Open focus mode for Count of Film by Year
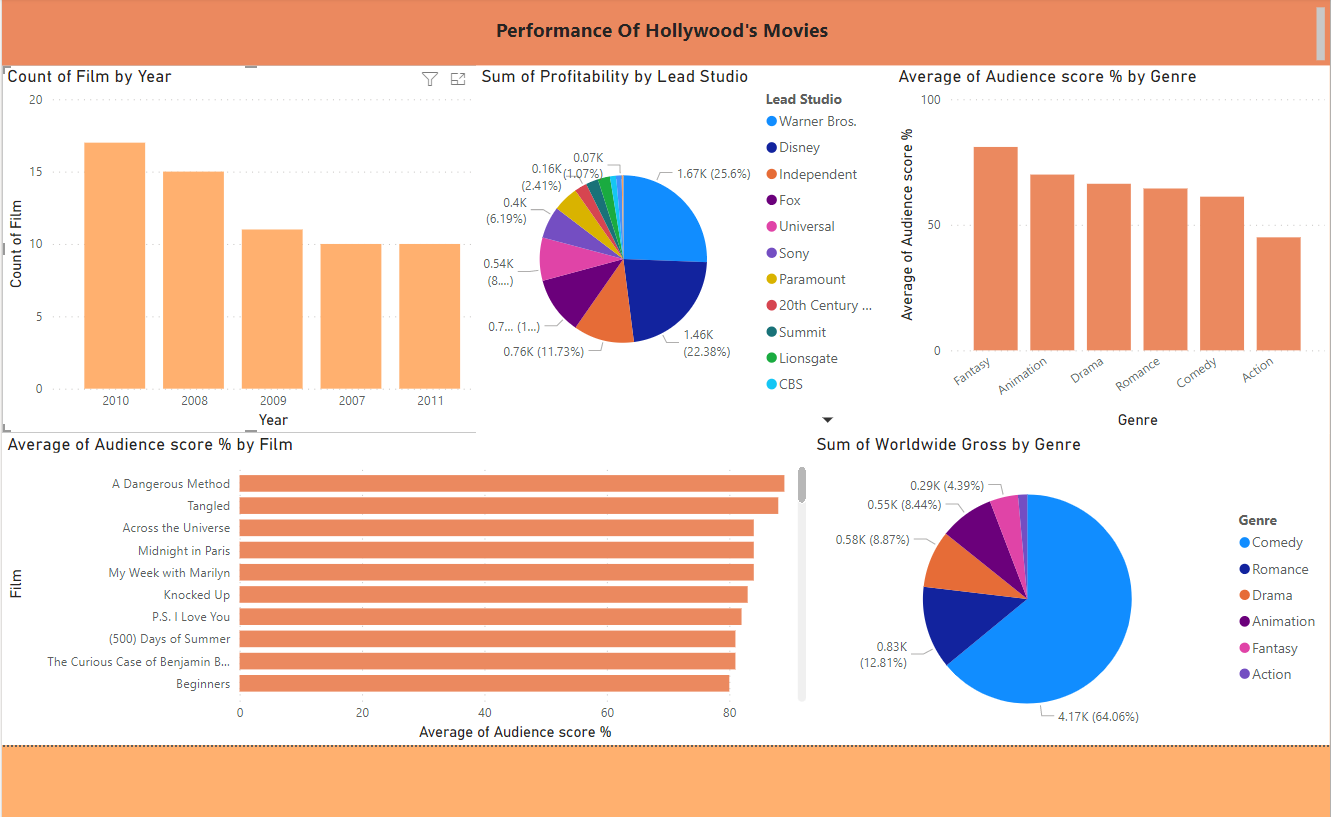Image resolution: width=1331 pixels, height=817 pixels. [x=459, y=78]
